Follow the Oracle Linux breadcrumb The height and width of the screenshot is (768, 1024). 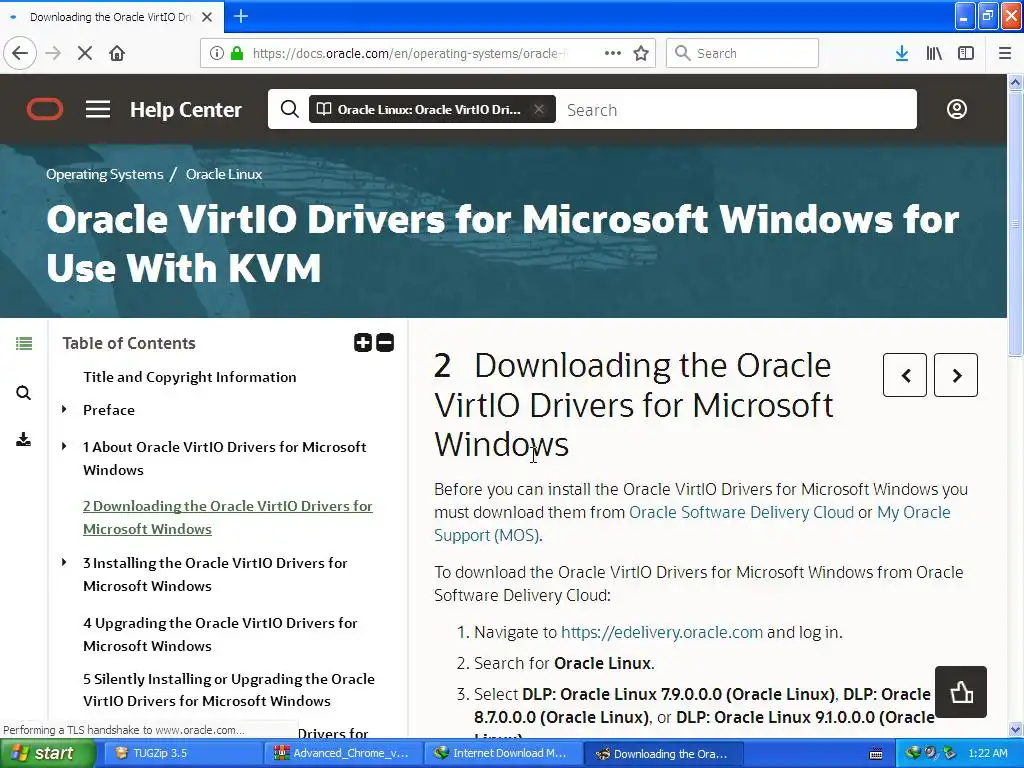224,174
